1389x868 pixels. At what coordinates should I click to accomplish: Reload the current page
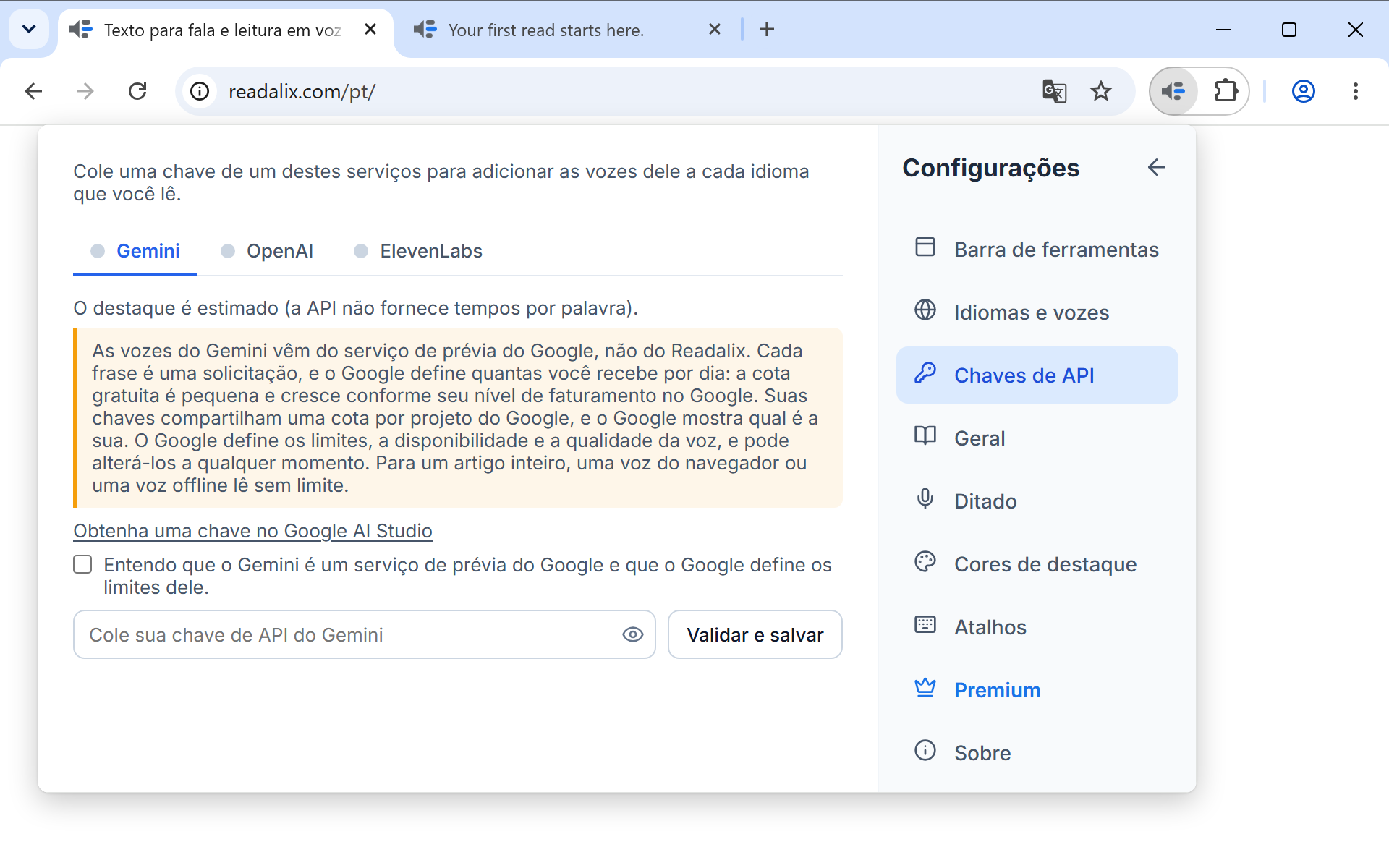pyautogui.click(x=137, y=91)
